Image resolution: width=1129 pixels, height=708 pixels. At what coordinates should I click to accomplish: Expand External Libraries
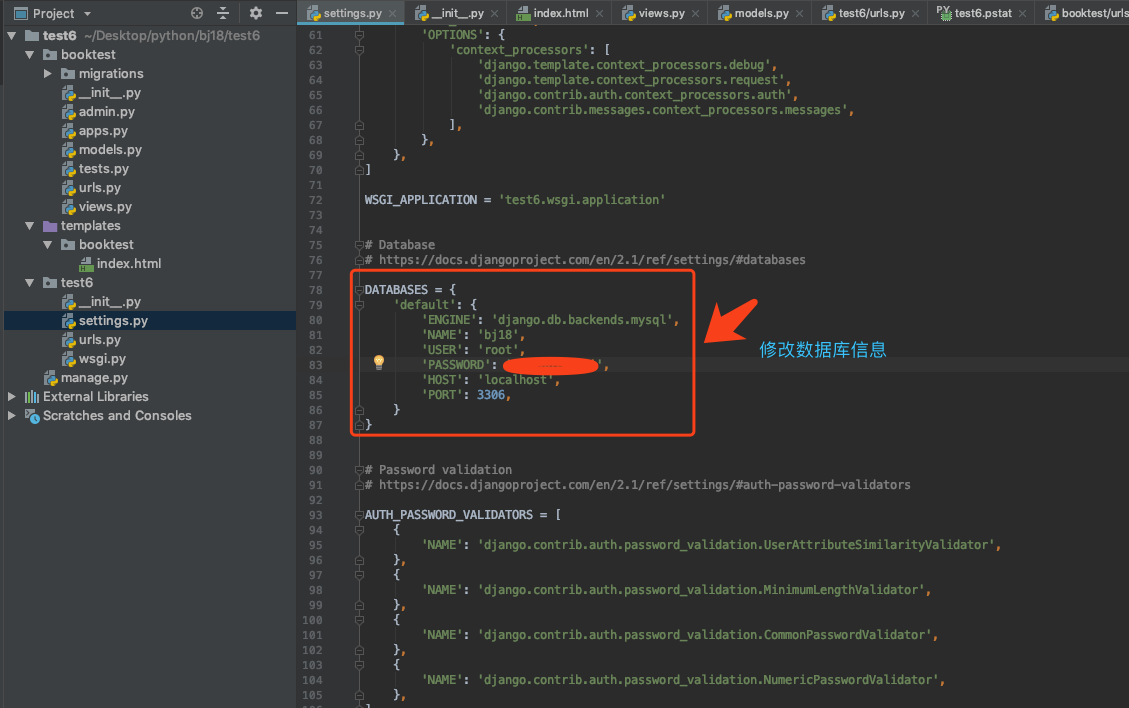pyautogui.click(x=12, y=397)
